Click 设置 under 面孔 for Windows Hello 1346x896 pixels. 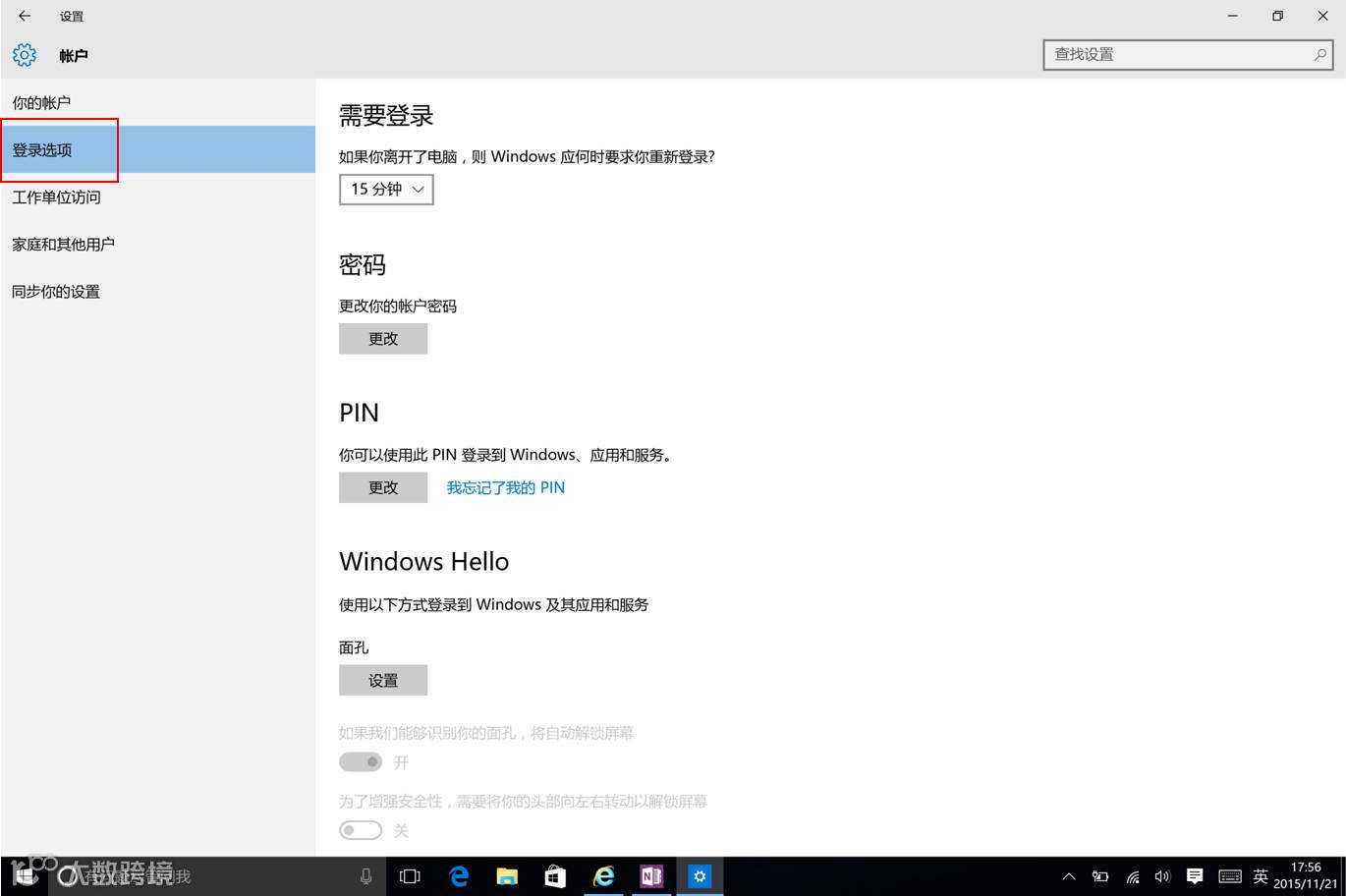[x=383, y=680]
